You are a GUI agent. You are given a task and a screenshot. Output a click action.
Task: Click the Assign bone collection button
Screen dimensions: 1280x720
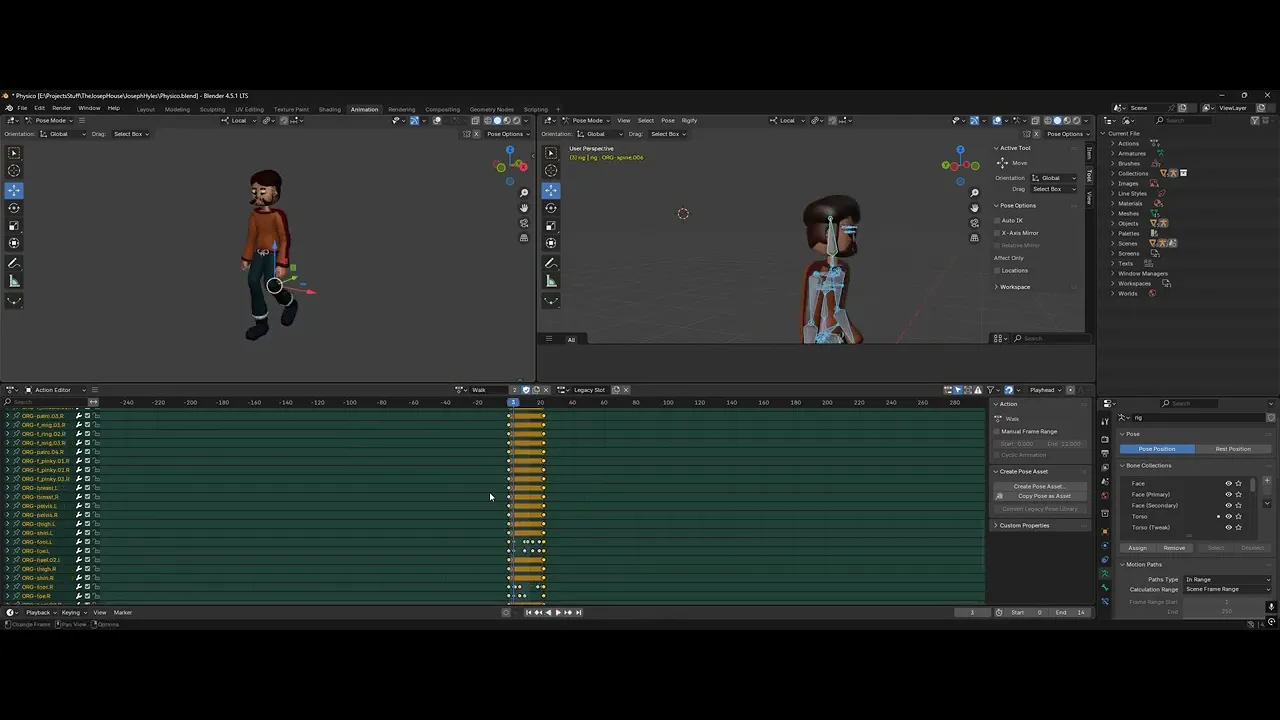pos(1138,548)
